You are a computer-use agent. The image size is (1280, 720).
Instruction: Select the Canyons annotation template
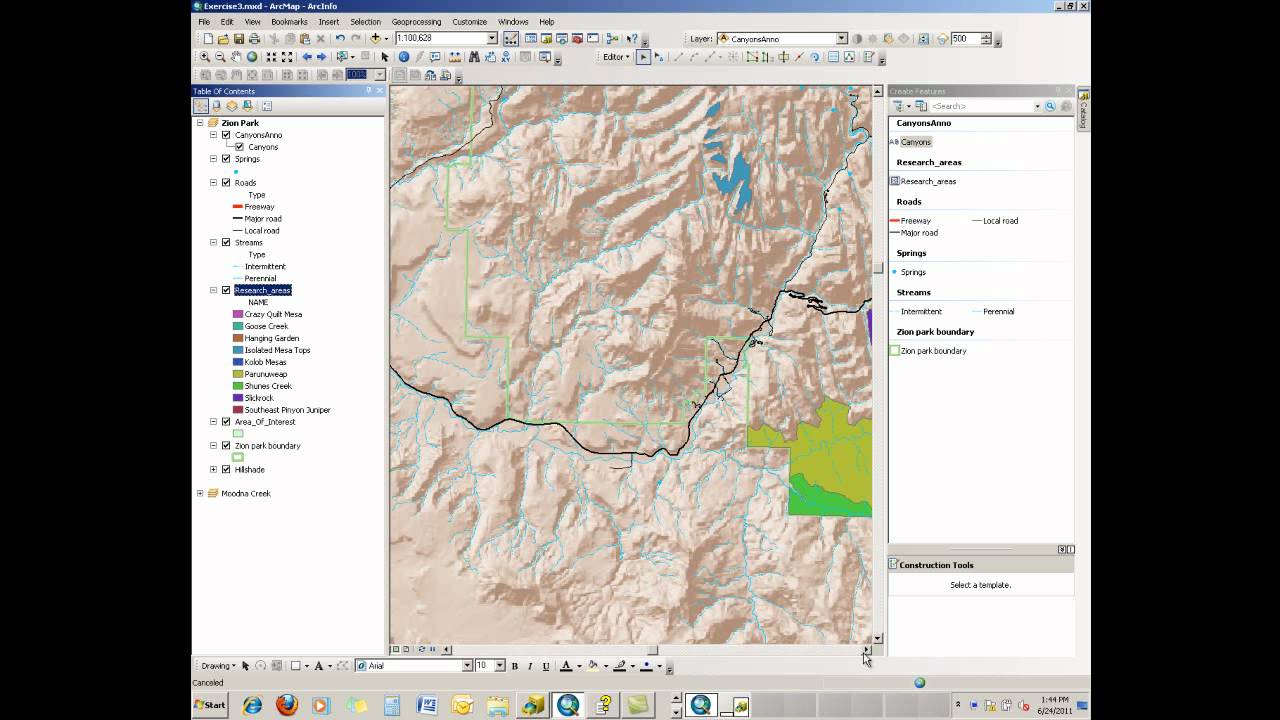pyautogui.click(x=911, y=142)
